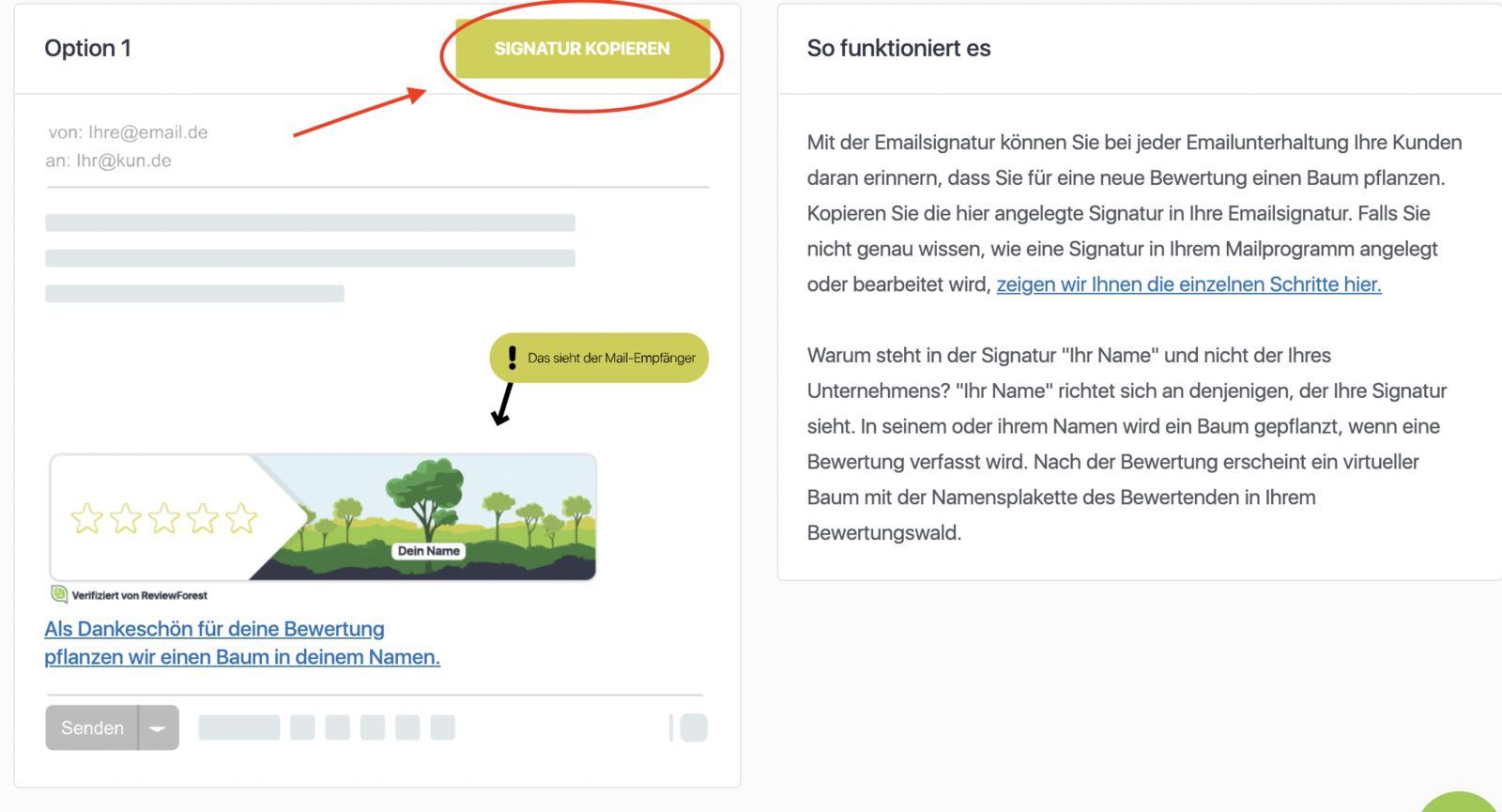Click the 'Verifiziert von ReviewForest' text
Screen dimensions: 1502x812
point(139,595)
